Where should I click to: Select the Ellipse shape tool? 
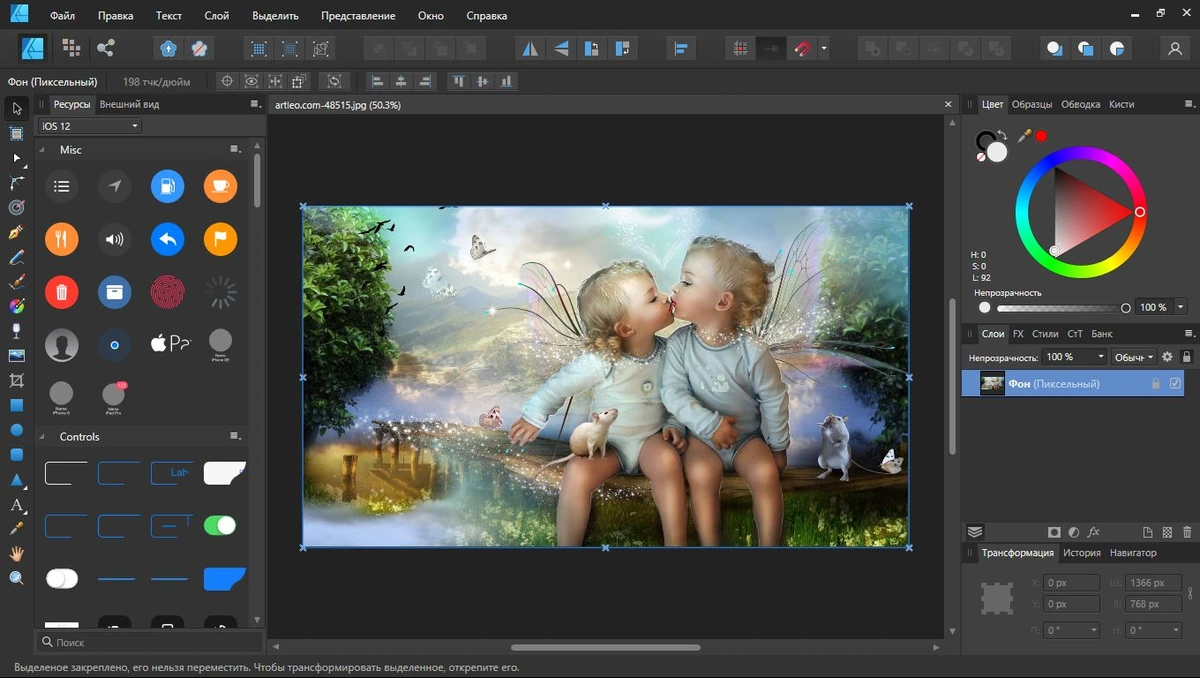tap(17, 430)
